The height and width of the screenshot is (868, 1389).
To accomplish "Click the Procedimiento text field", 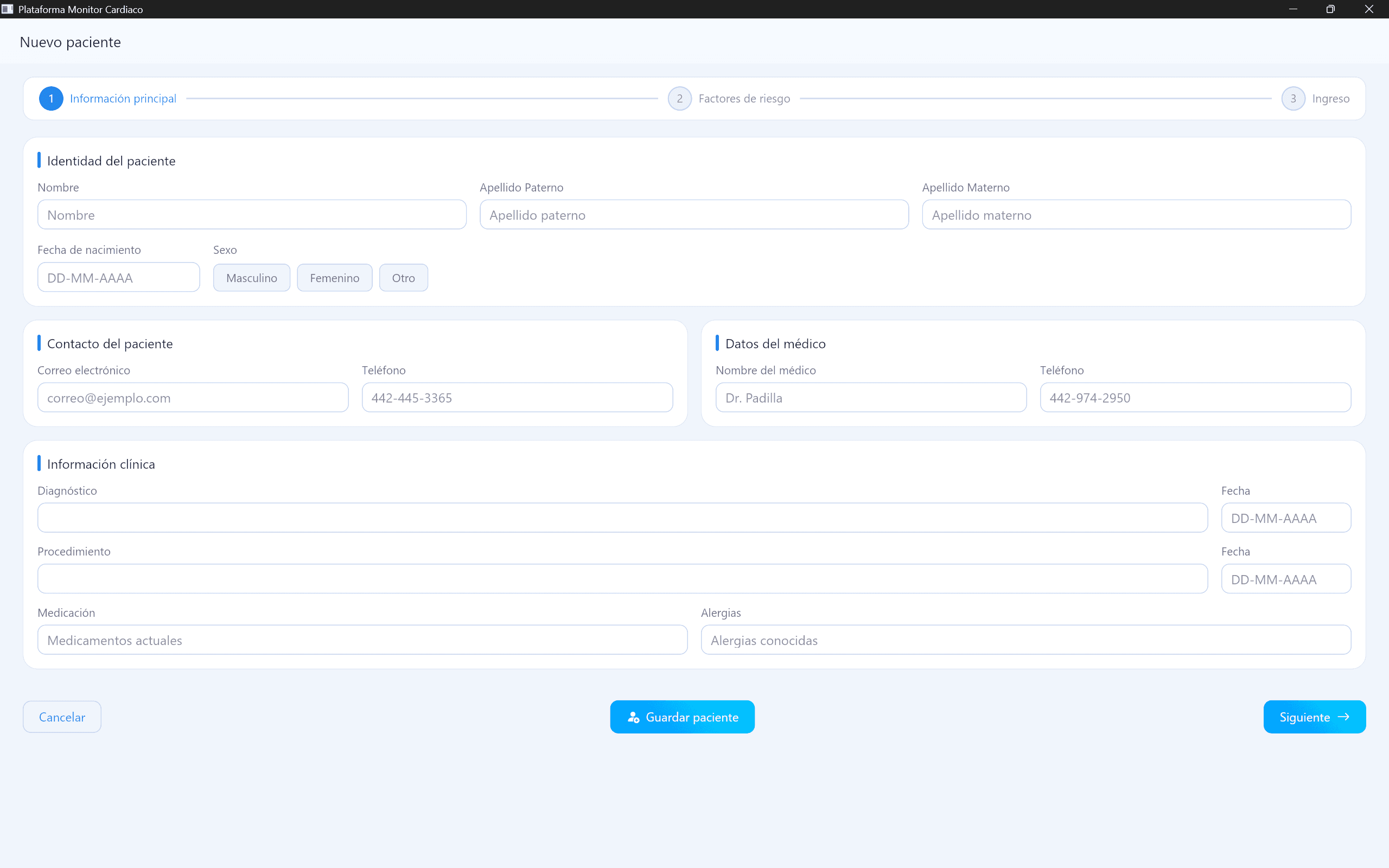I will 623,579.
